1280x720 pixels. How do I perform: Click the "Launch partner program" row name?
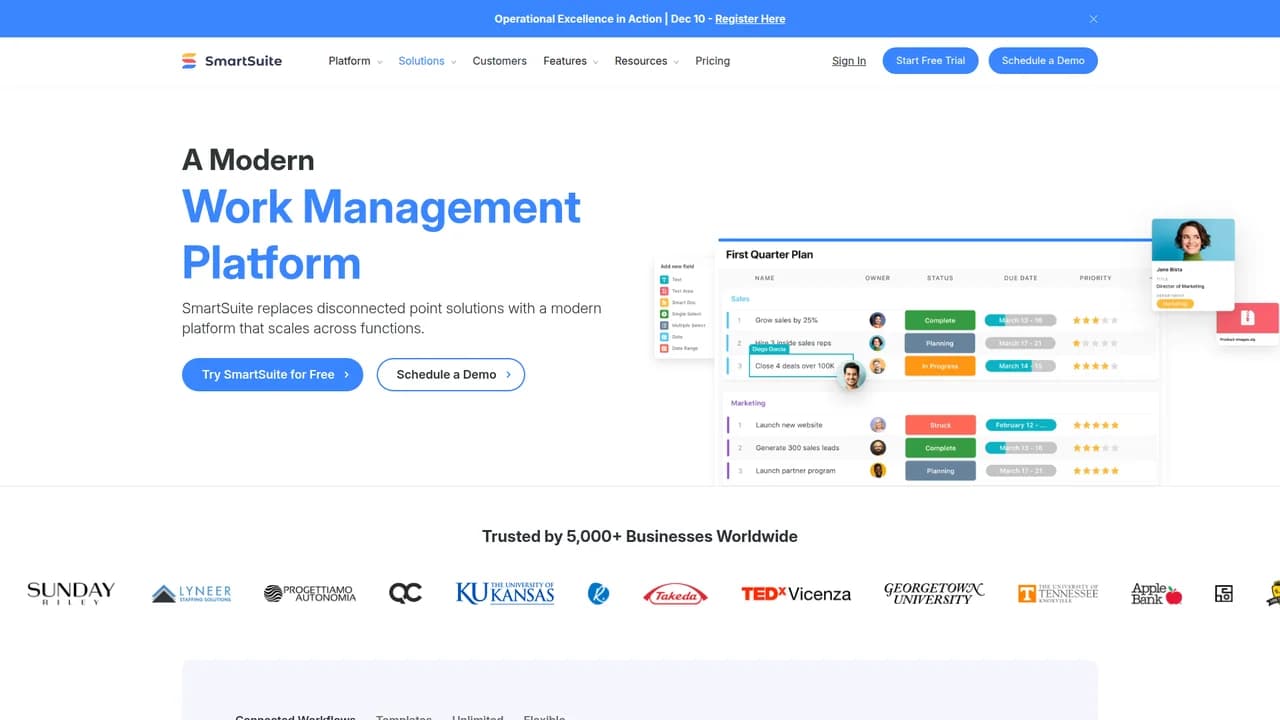pos(795,471)
